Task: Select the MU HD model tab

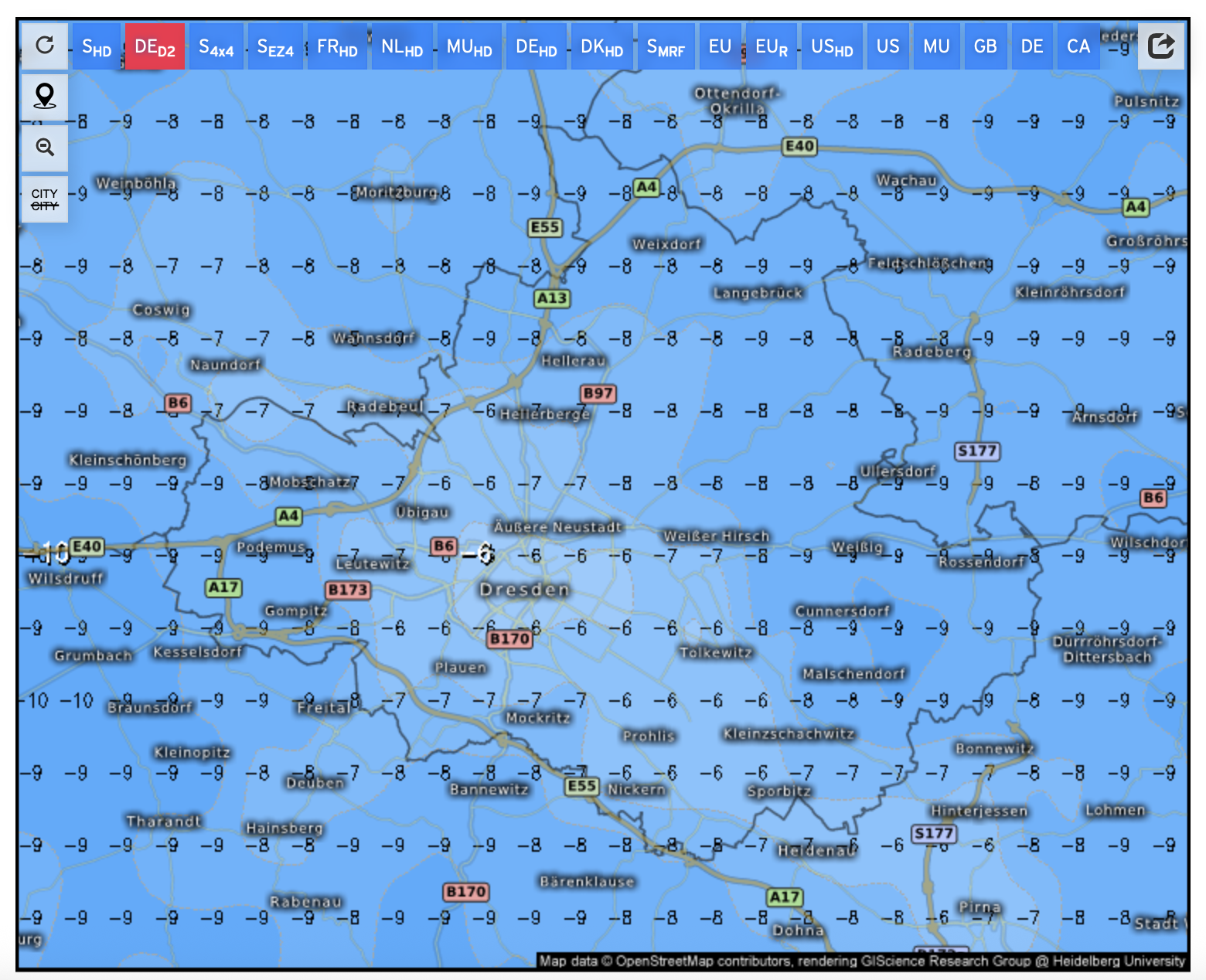Action: [x=469, y=46]
